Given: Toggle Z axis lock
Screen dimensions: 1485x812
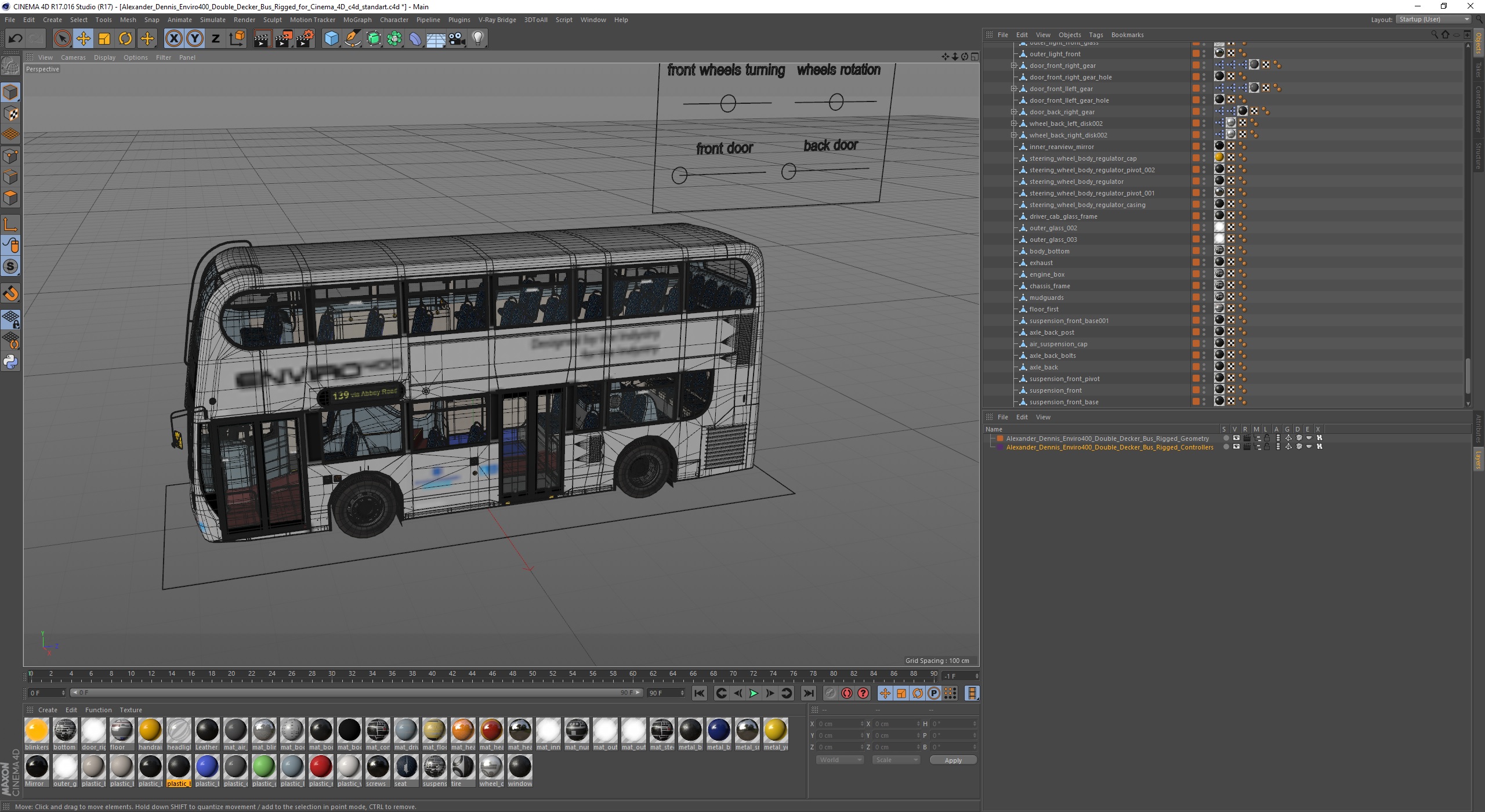Looking at the screenshot, I should tap(216, 38).
